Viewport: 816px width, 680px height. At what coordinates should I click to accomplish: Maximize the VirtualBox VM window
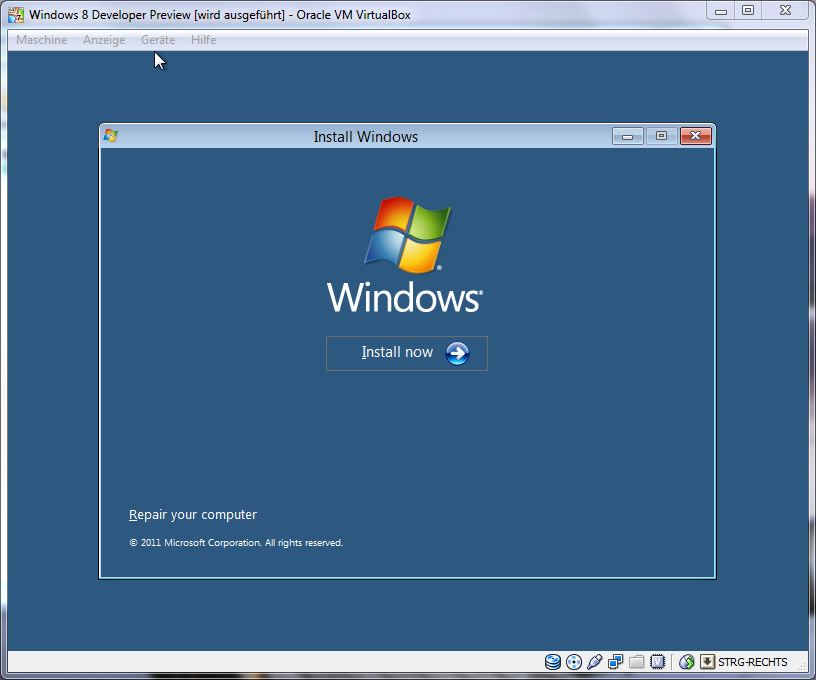click(748, 11)
